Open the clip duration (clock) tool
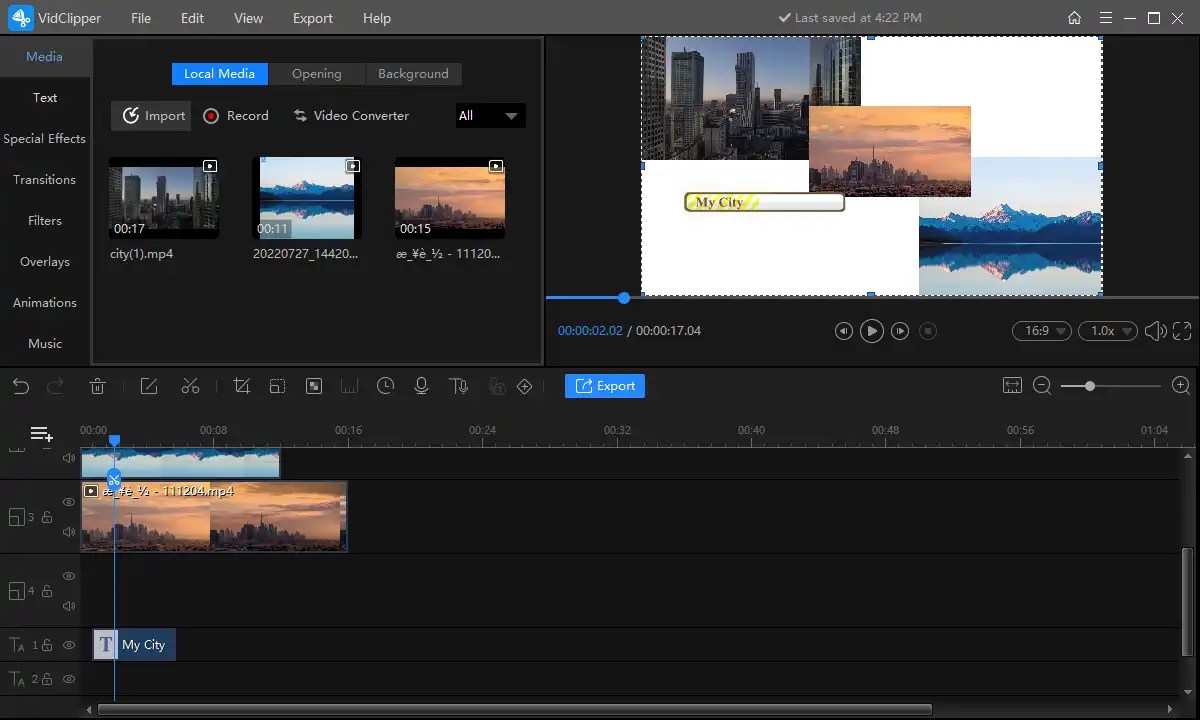The image size is (1200, 720). point(385,385)
